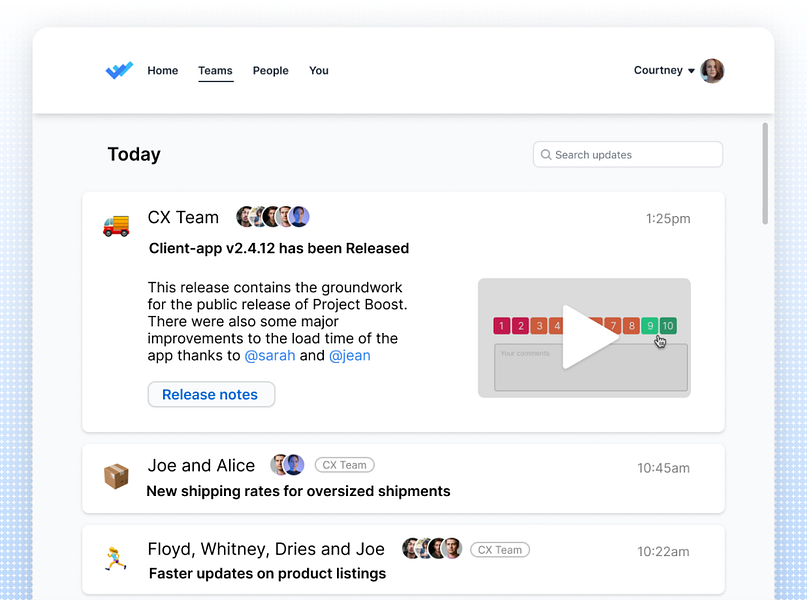
Task: Click the running person emoji icon
Action: tap(116, 559)
